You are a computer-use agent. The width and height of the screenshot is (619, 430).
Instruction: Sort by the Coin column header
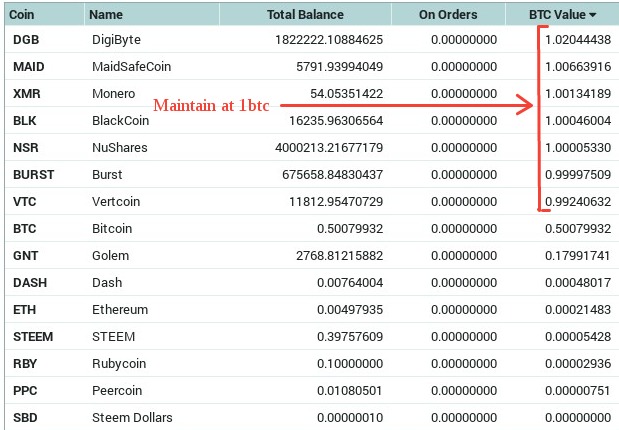tap(22, 15)
